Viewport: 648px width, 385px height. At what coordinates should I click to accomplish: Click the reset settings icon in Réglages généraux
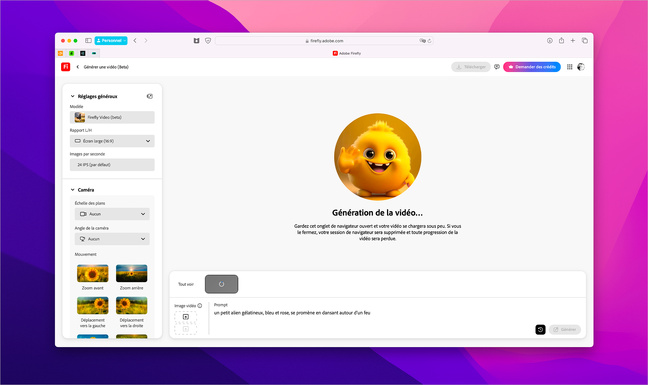[150, 96]
